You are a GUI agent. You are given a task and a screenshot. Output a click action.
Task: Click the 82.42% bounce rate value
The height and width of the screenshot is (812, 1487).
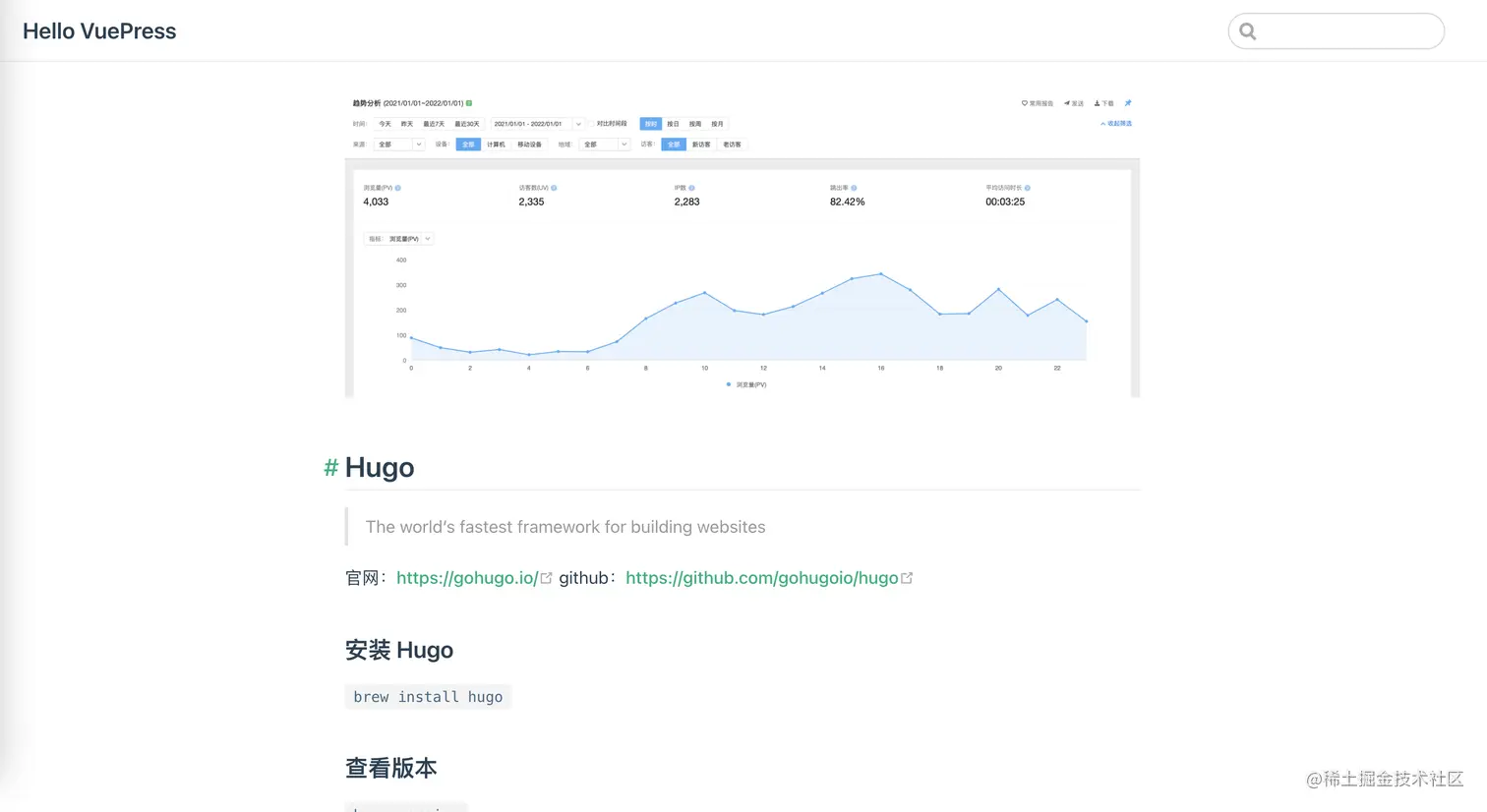[847, 202]
